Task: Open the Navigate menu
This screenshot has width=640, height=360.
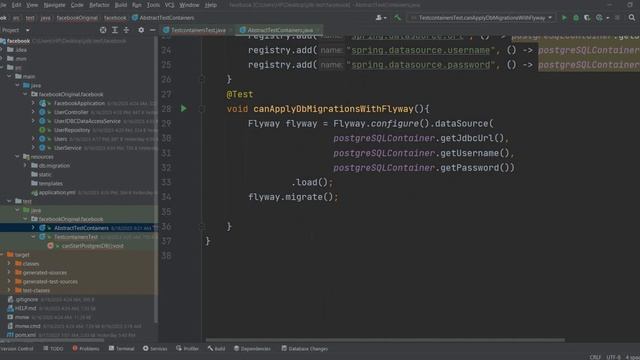Action: 54,5
